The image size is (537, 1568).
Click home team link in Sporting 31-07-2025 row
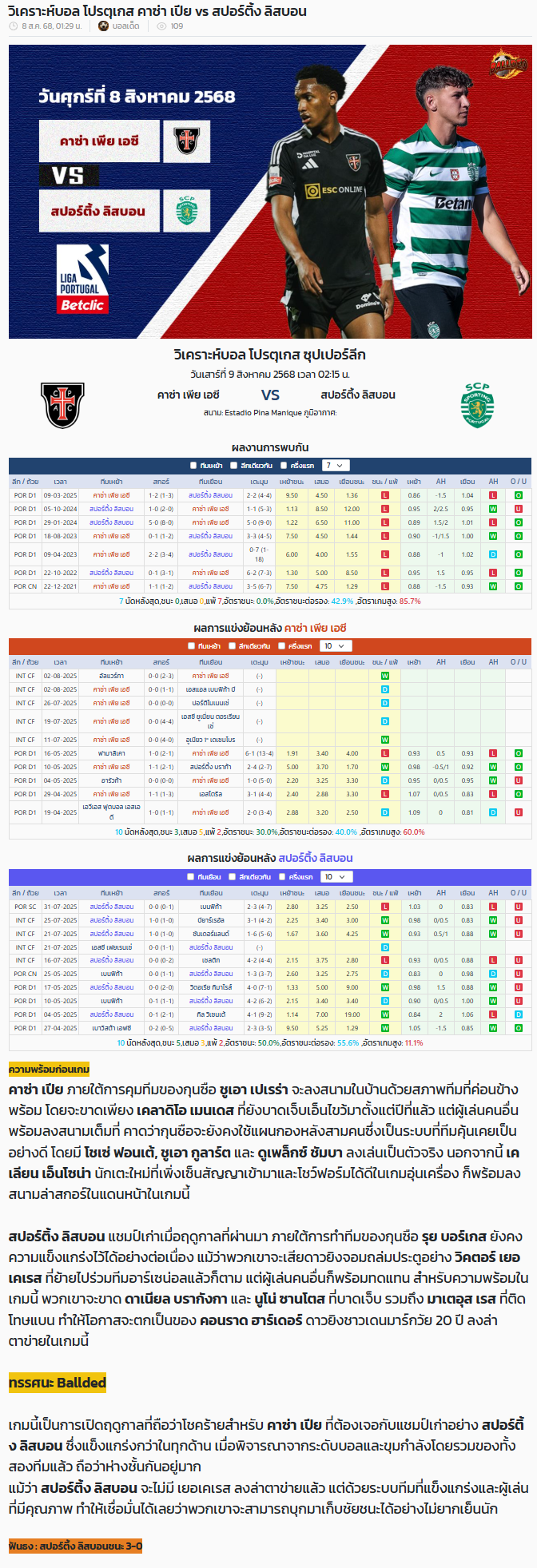pyautogui.click(x=111, y=907)
